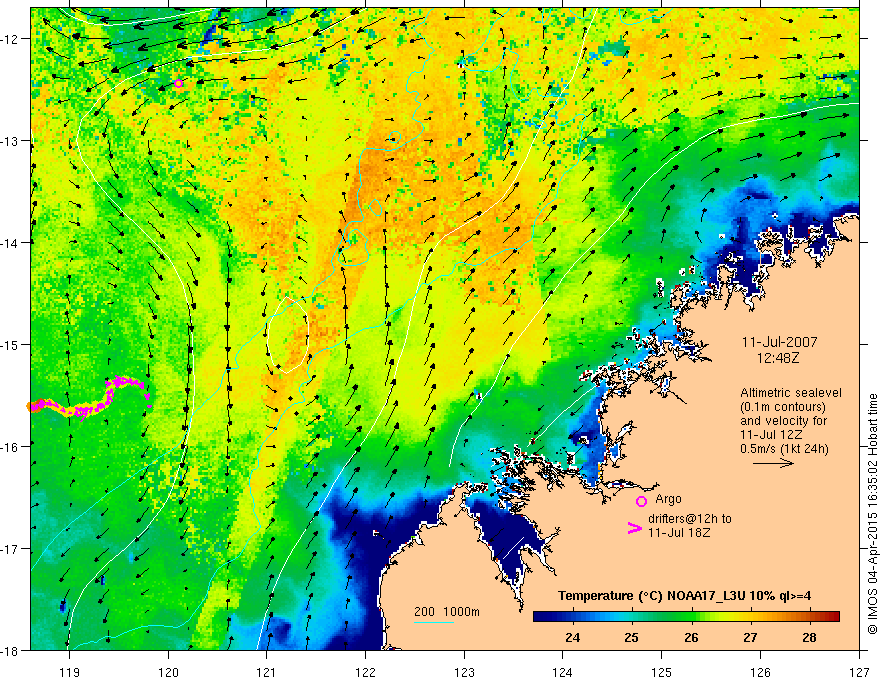Screen dimensions: 880x680
Task: Click the colorbar tick label '24'
Action: click(x=572, y=638)
